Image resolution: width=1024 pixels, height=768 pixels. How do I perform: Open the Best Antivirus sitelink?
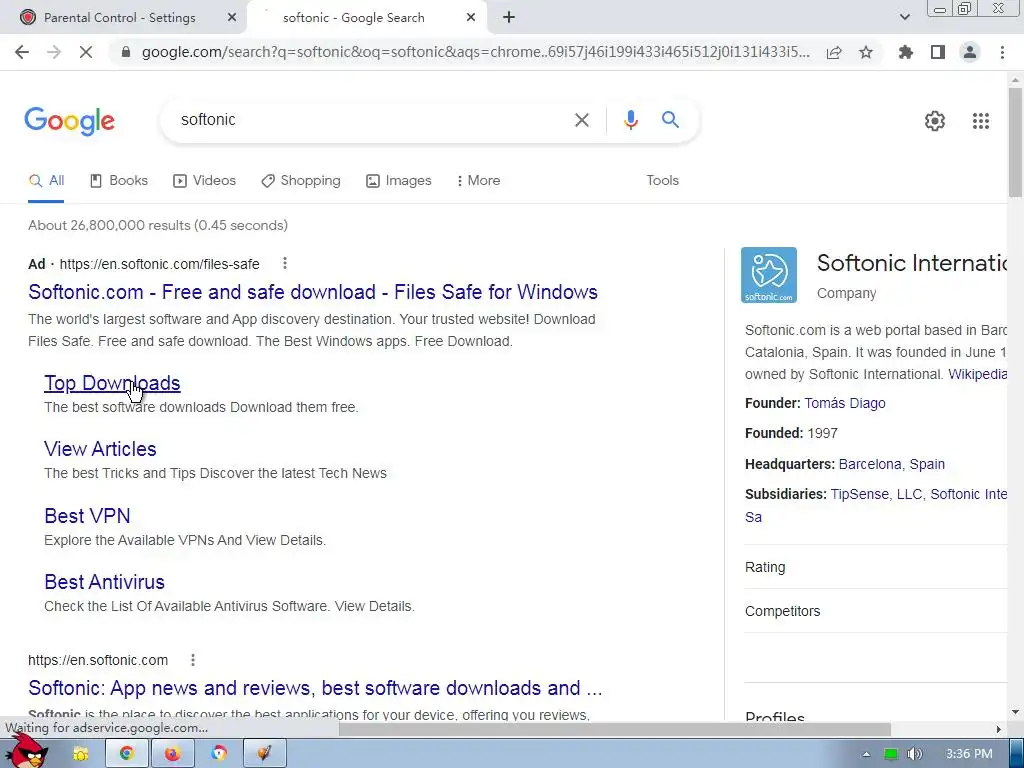(x=104, y=582)
